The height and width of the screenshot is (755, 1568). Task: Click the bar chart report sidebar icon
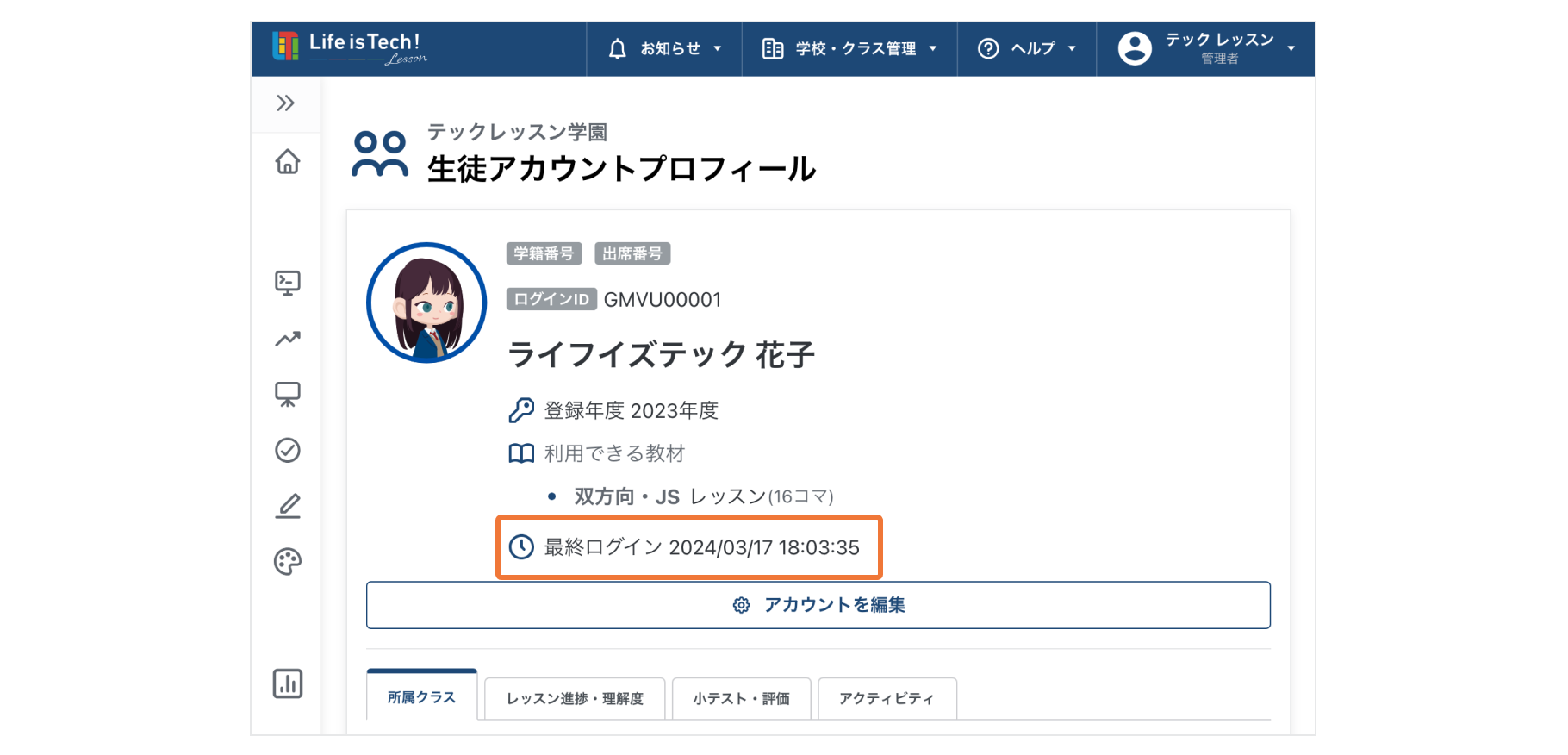pyautogui.click(x=287, y=683)
